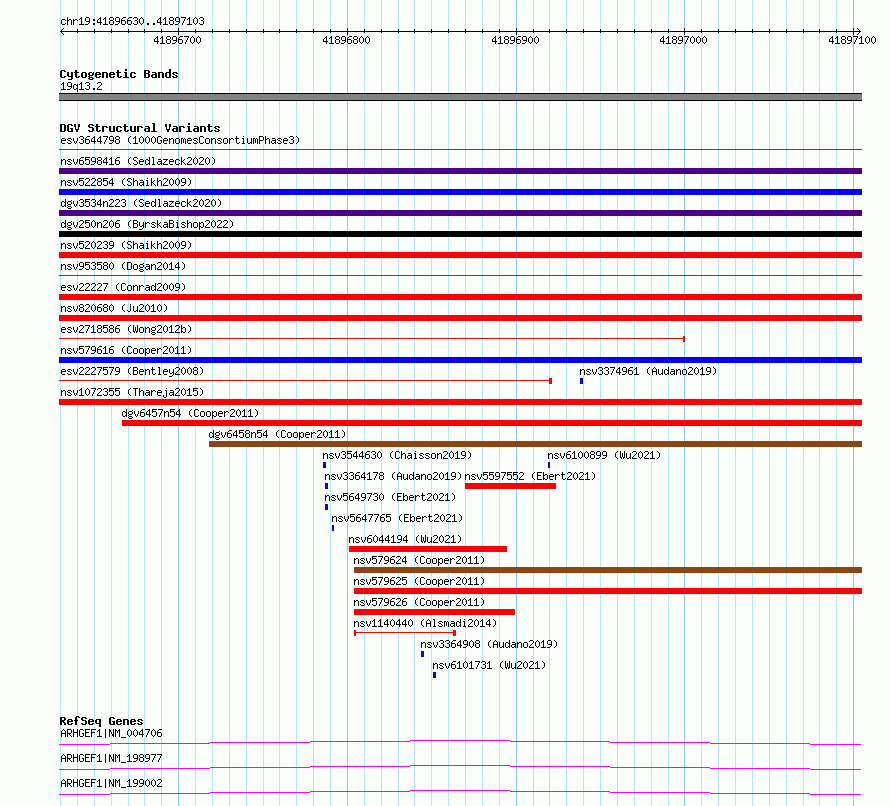Select the RefSeq Genes track title
Screen dimensions: 890x806
coord(101,721)
